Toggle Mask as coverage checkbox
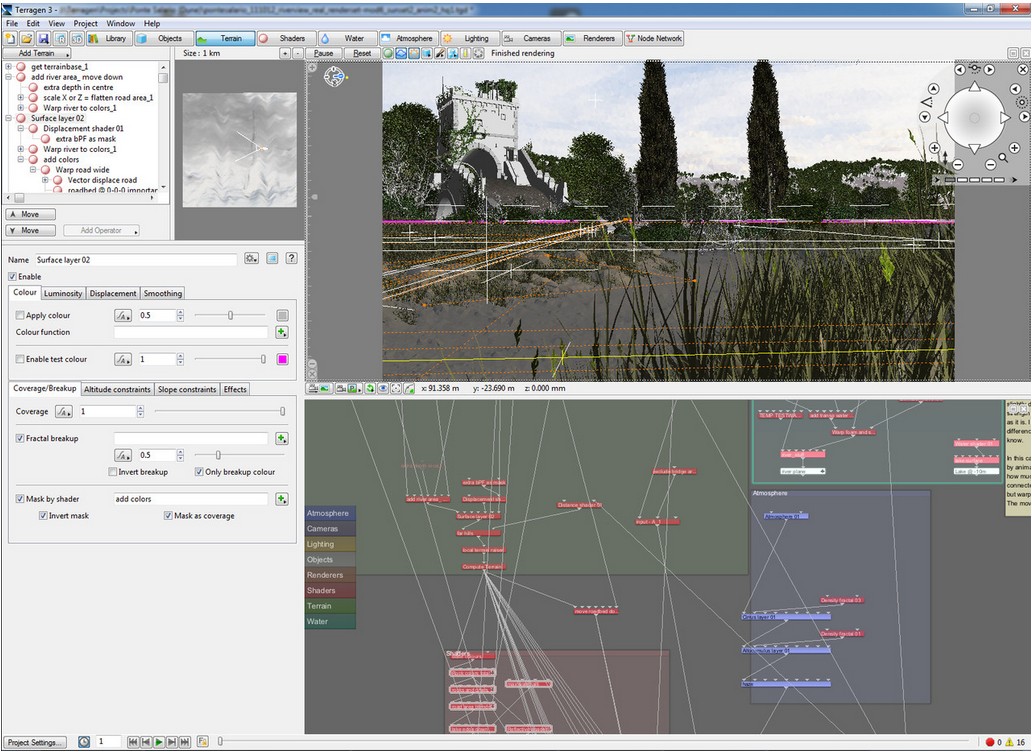Screen dimensions: 1032x752 168,516
